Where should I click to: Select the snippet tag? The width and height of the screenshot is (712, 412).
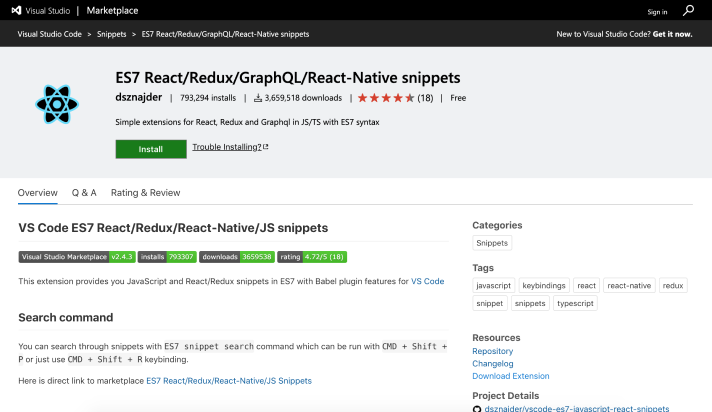[x=490, y=303]
